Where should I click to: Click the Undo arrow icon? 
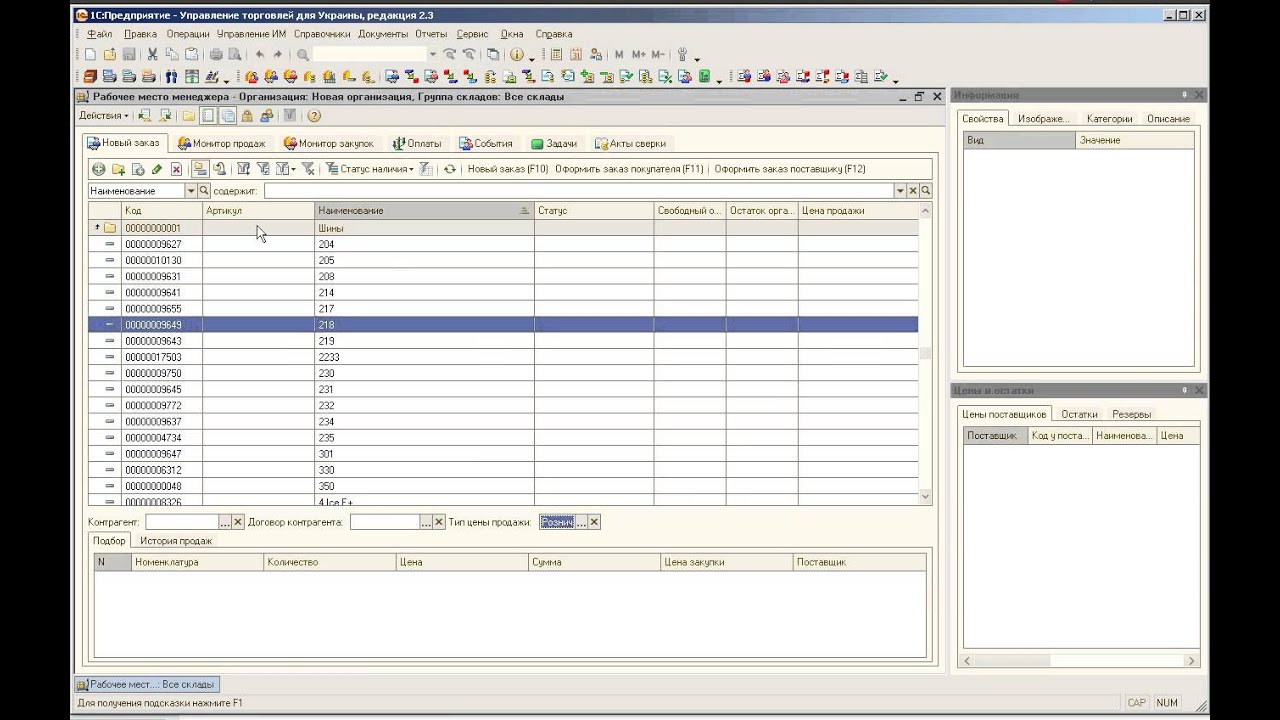tap(260, 54)
